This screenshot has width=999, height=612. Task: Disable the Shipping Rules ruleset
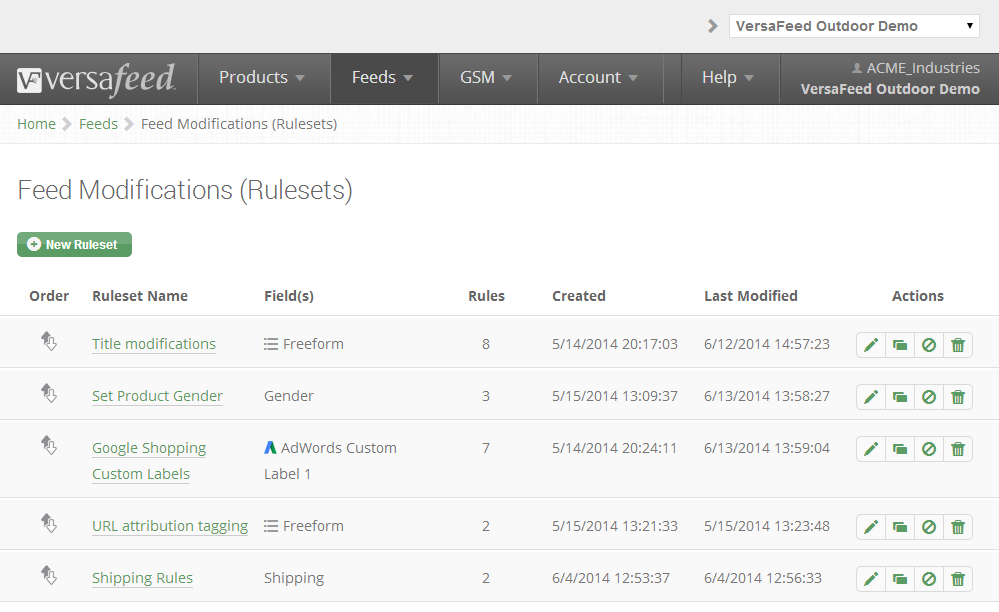(929, 580)
